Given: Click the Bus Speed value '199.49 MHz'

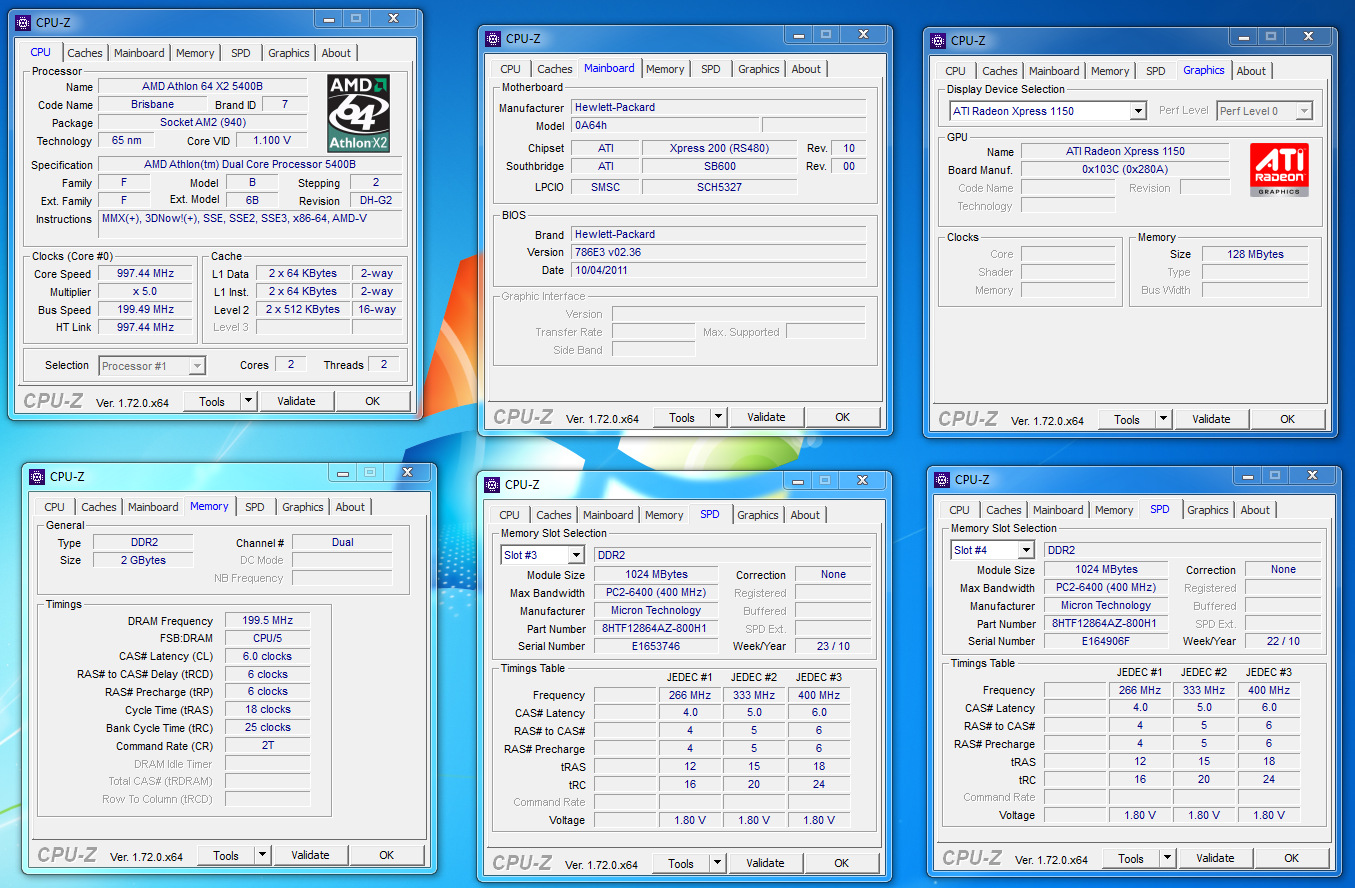Looking at the screenshot, I should pyautogui.click(x=146, y=309).
